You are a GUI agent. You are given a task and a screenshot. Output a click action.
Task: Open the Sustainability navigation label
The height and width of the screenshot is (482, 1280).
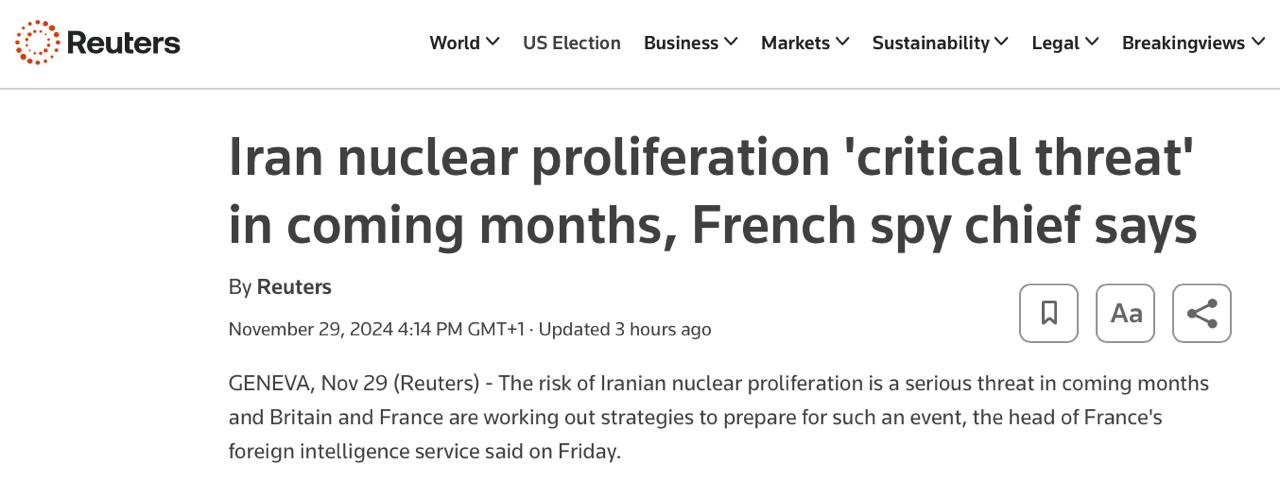[x=930, y=43]
